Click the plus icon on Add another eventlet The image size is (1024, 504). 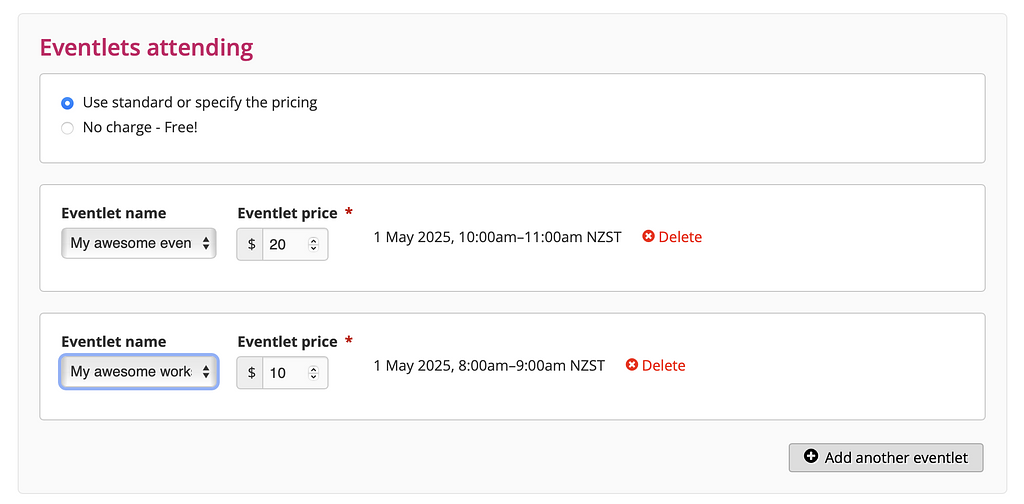[x=811, y=458]
